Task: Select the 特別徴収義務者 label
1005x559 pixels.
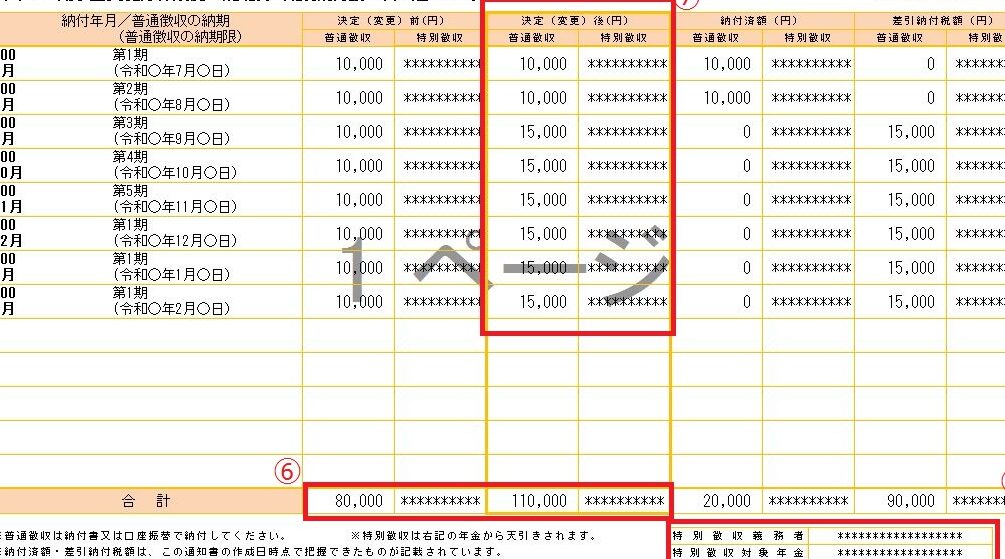Action: [x=738, y=536]
